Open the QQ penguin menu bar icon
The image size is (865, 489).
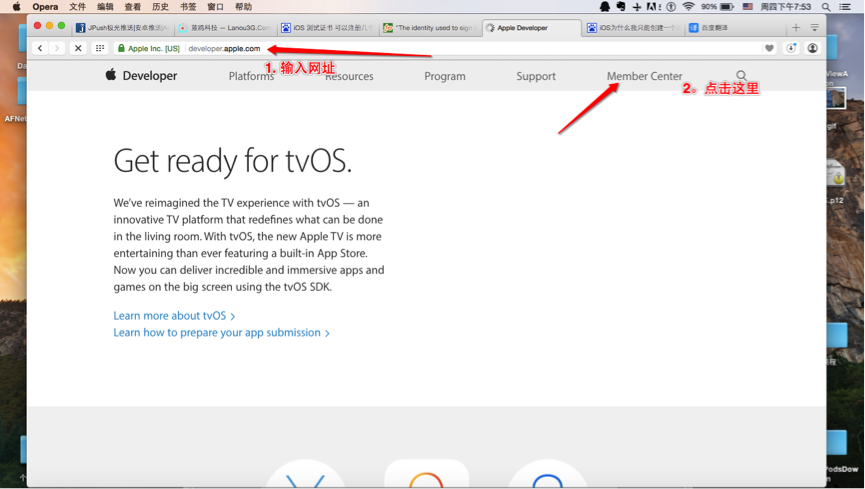(x=605, y=7)
